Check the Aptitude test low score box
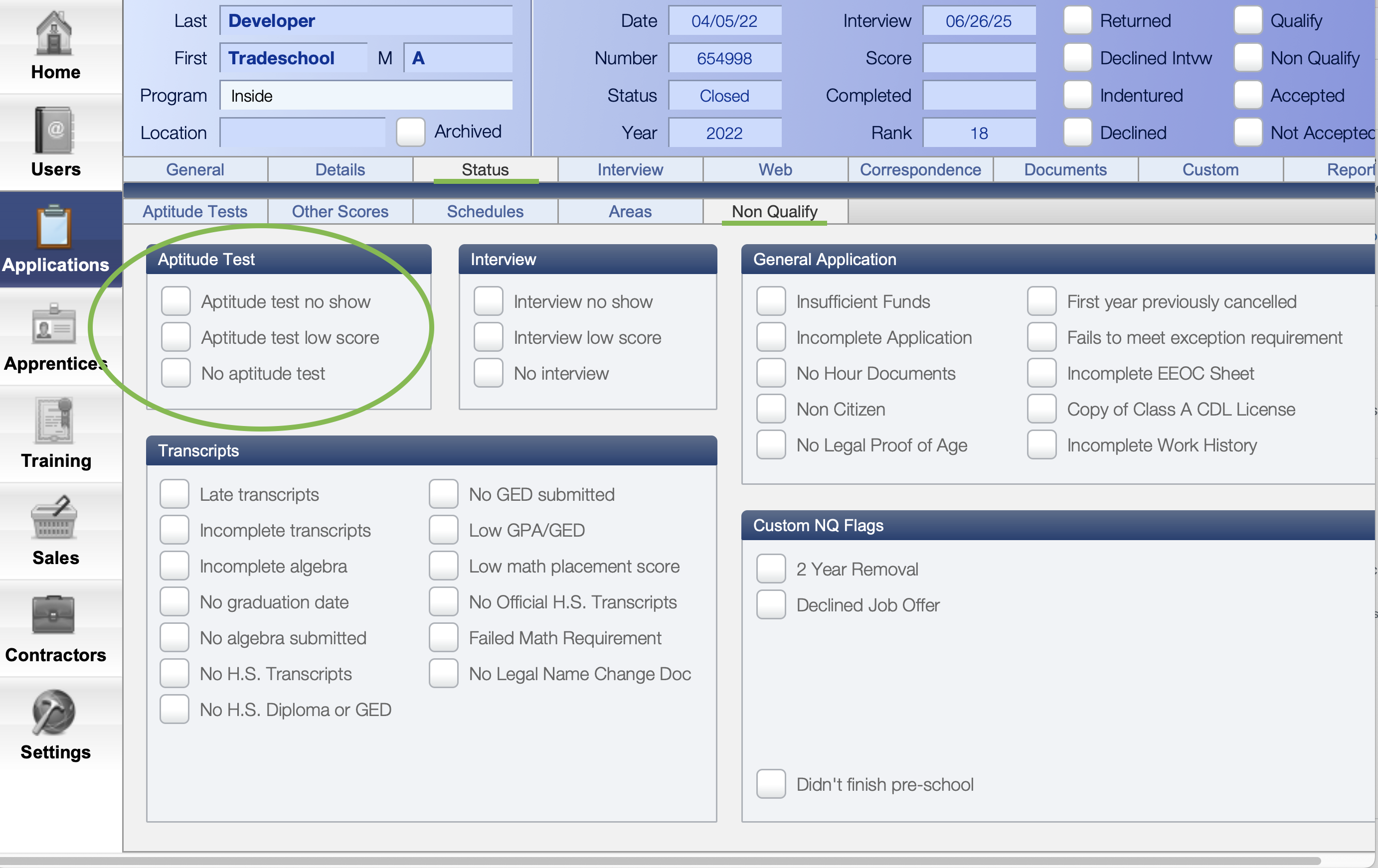1378x868 pixels. tap(175, 337)
